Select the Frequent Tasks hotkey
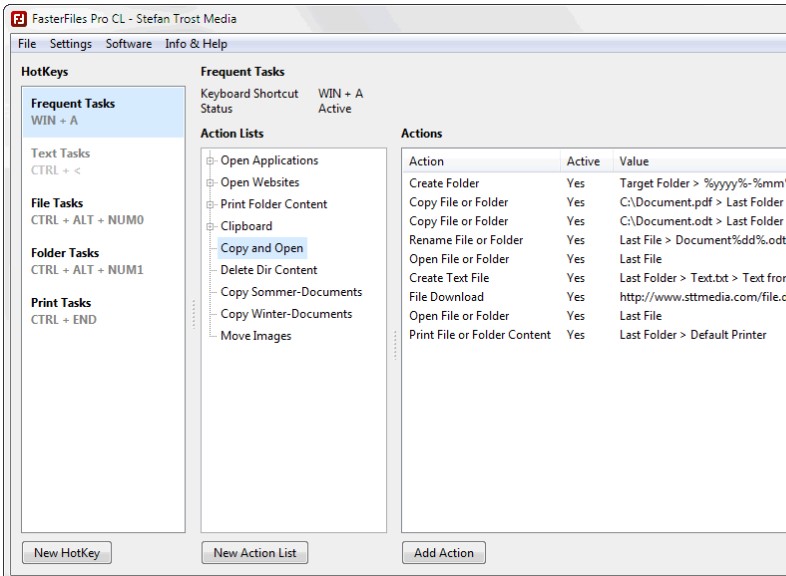This screenshot has width=786, height=576. click(103, 112)
